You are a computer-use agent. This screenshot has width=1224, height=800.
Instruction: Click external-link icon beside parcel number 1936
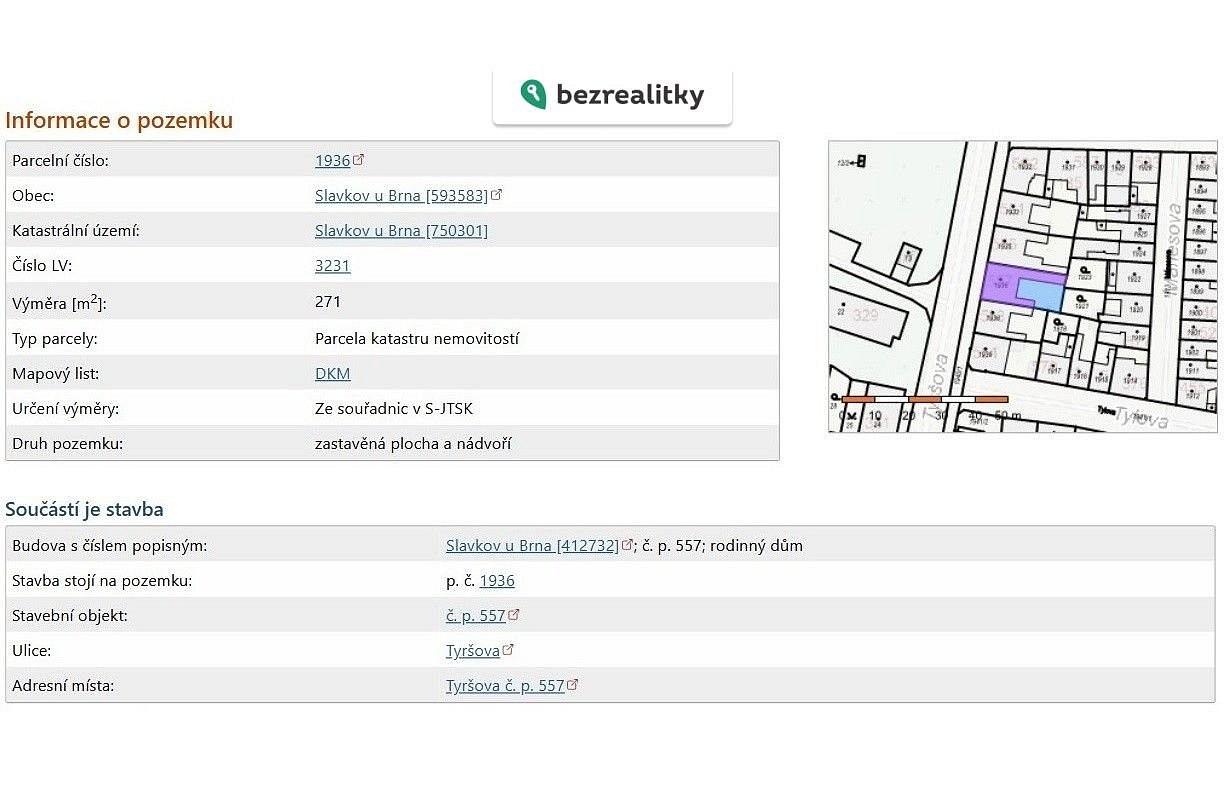(x=359, y=160)
